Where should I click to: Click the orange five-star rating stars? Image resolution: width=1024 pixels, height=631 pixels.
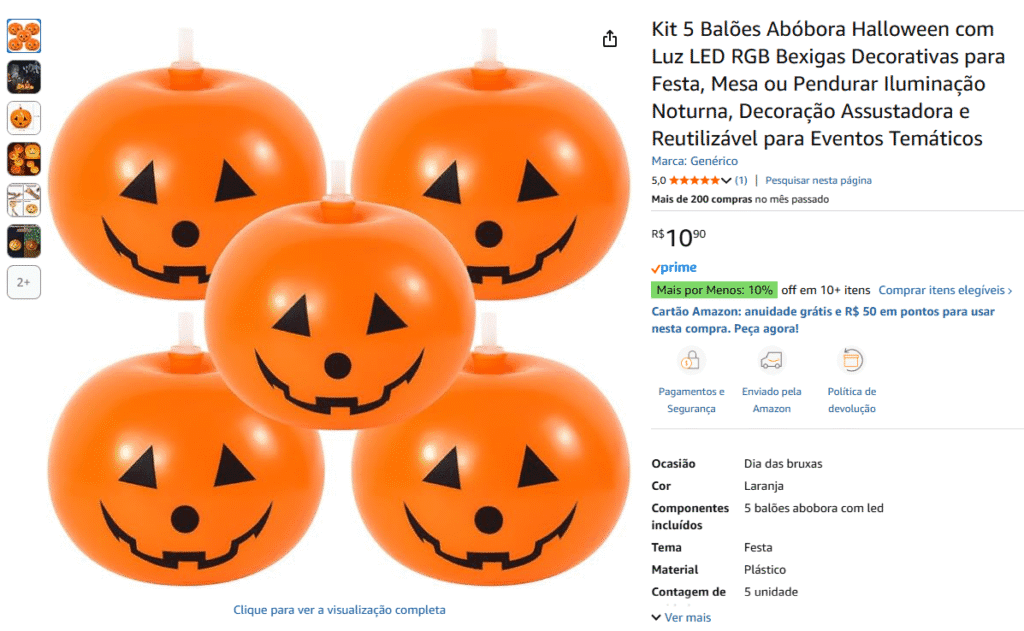click(x=694, y=179)
